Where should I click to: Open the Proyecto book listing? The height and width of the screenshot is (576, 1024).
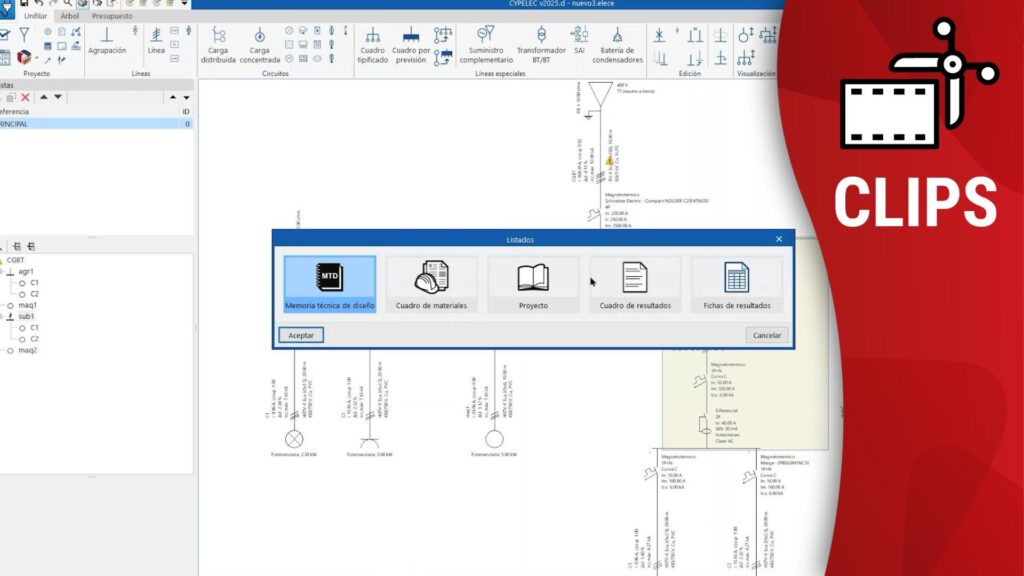click(533, 284)
